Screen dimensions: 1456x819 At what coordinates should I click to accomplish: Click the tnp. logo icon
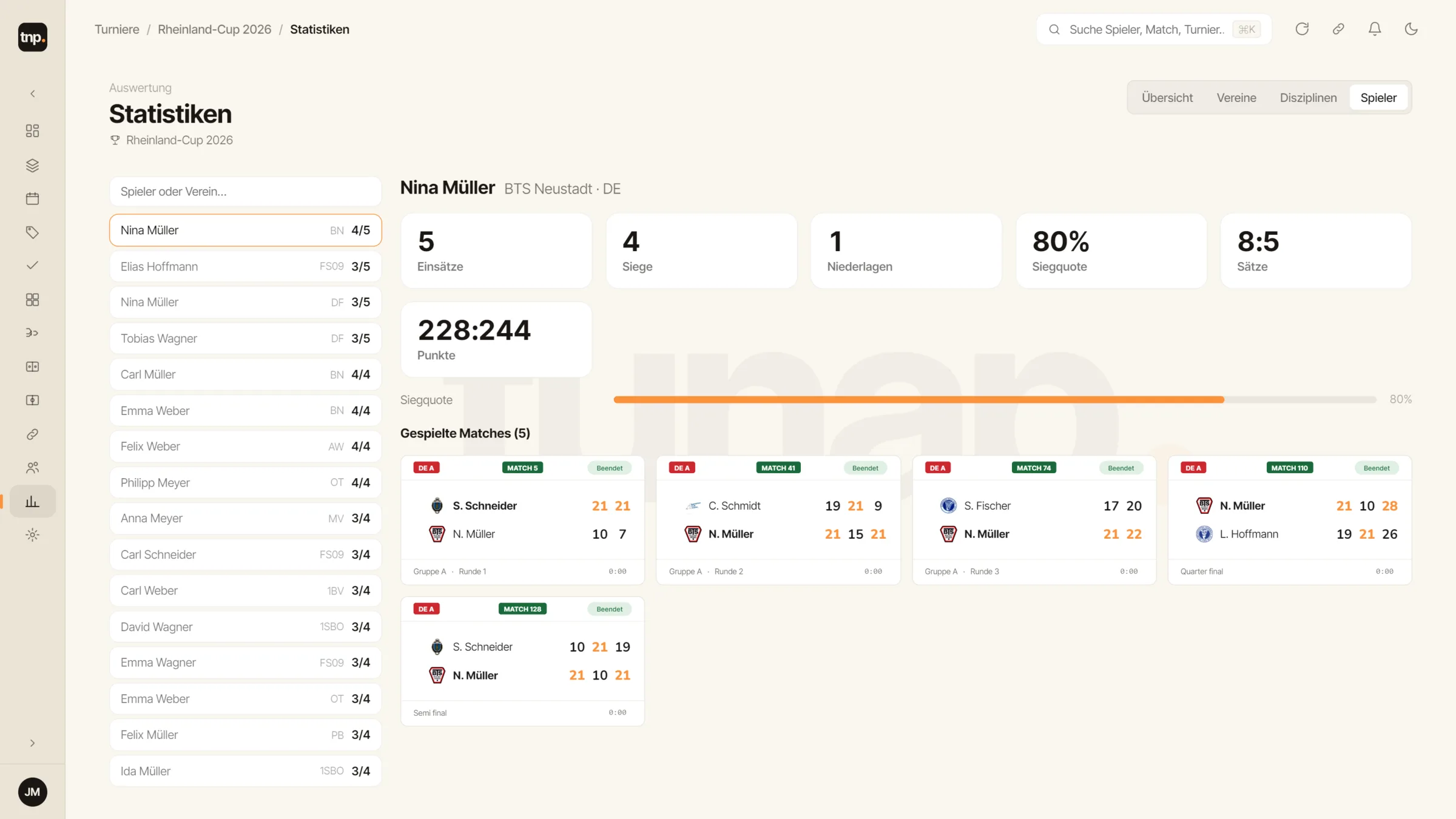[x=33, y=37]
